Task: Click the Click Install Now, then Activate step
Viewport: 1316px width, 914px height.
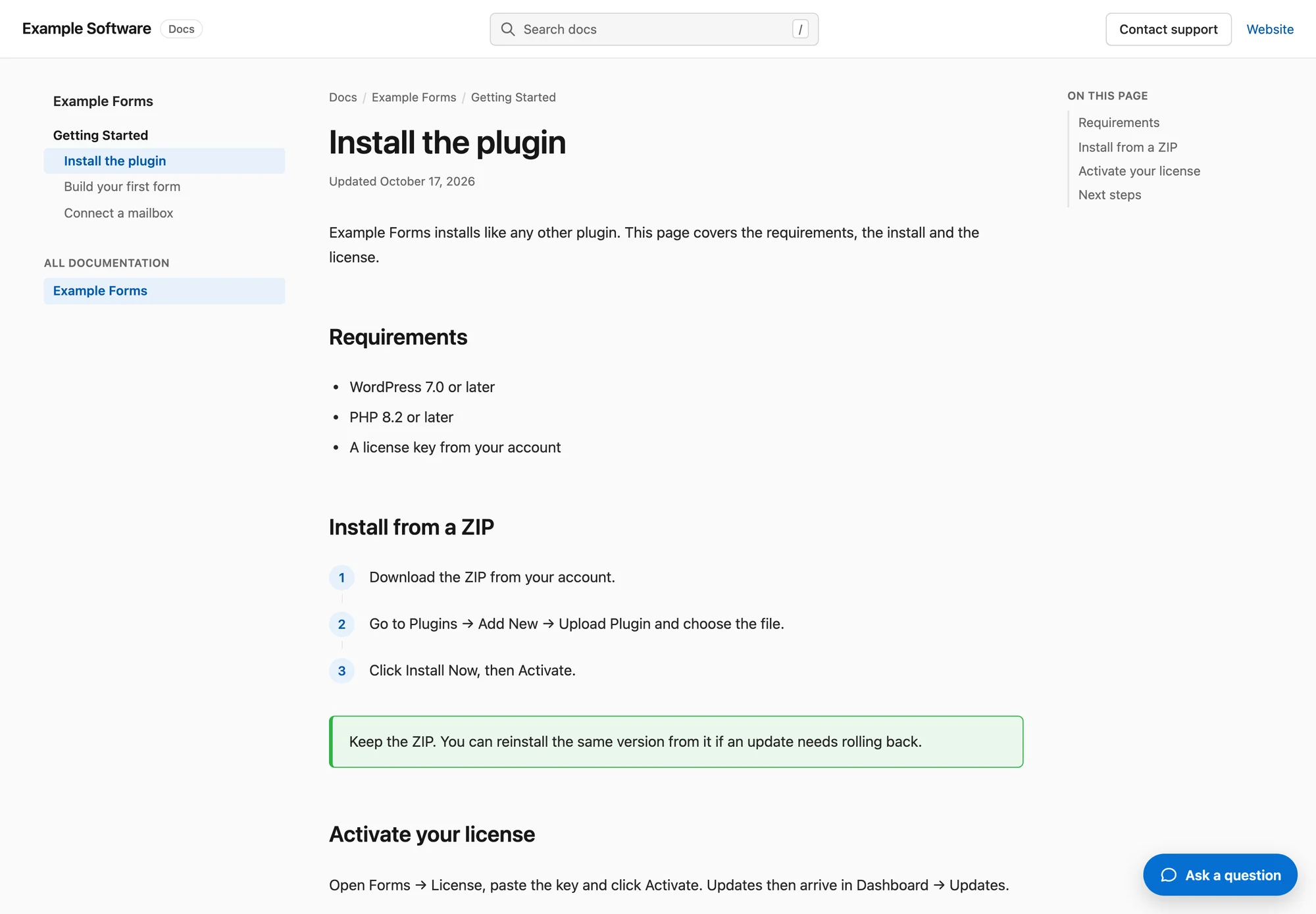Action: coord(472,671)
